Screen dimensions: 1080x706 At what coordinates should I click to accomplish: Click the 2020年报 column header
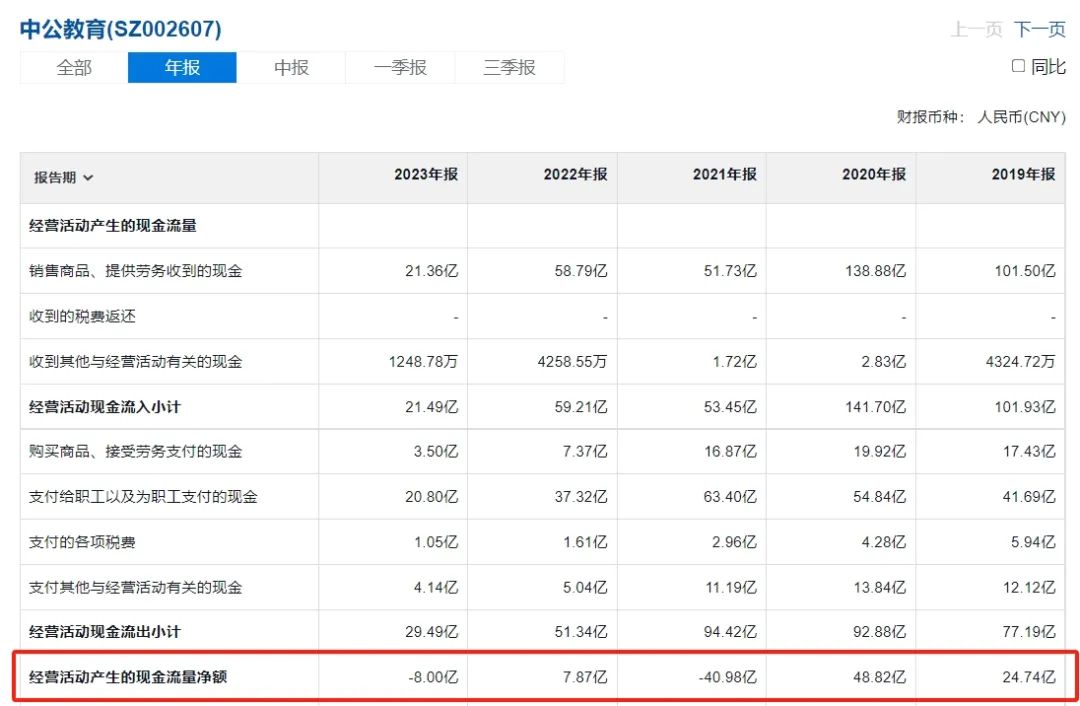pyautogui.click(x=873, y=174)
